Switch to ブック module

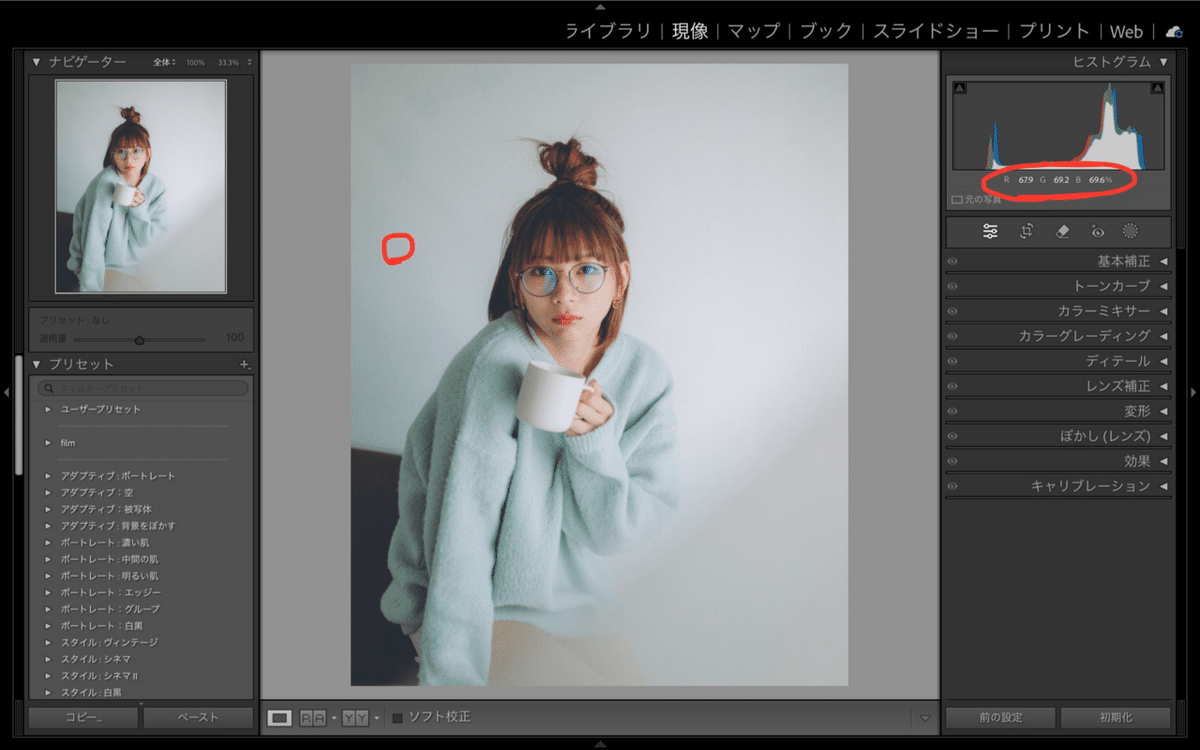click(826, 31)
